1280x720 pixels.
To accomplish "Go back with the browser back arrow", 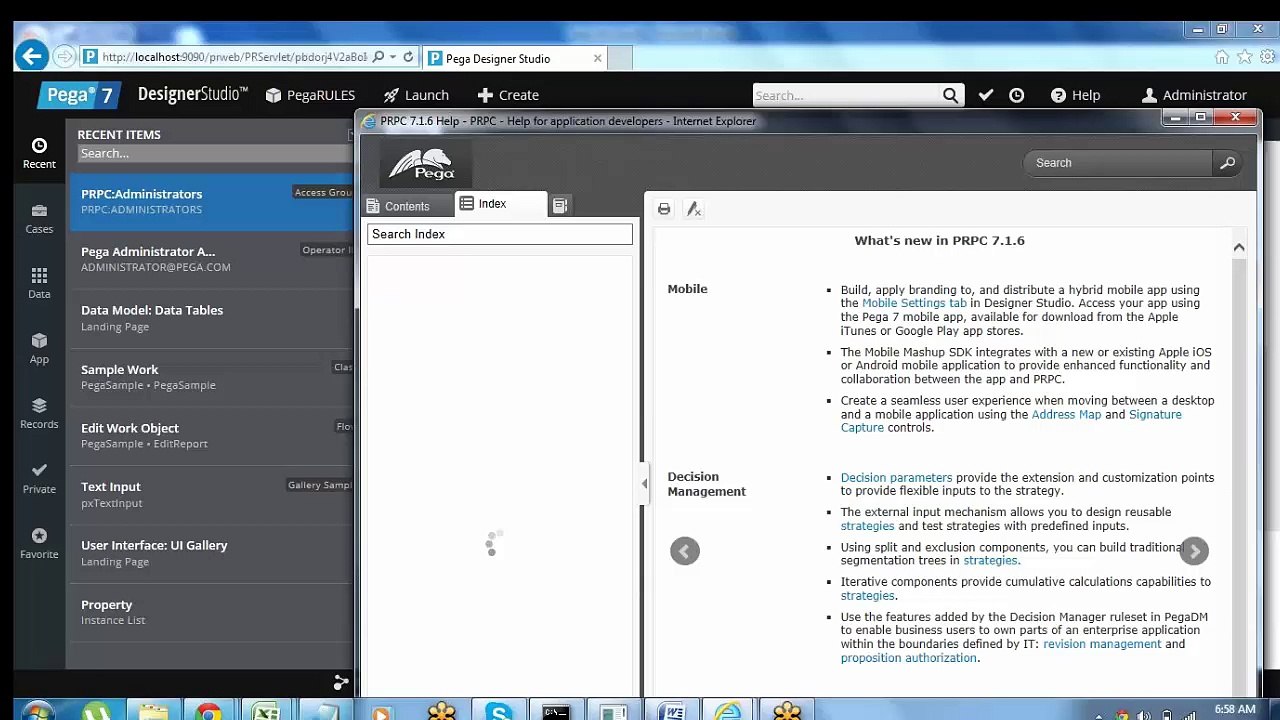I will [31, 56].
